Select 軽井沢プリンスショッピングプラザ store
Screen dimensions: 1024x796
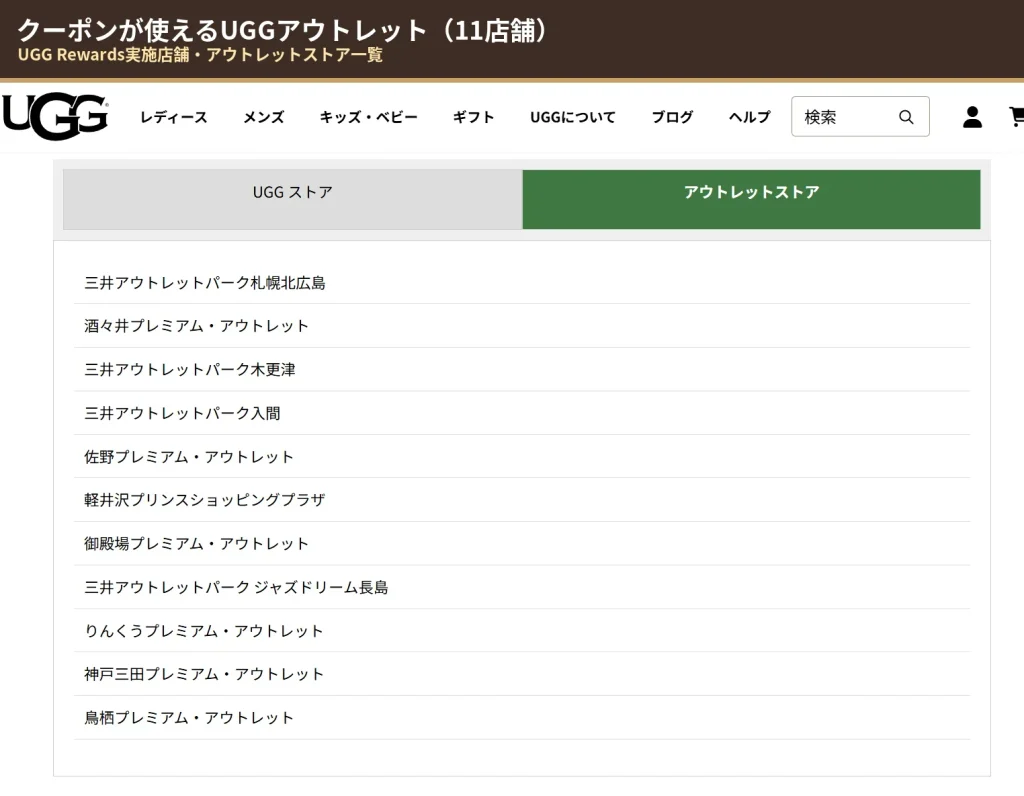coord(522,500)
